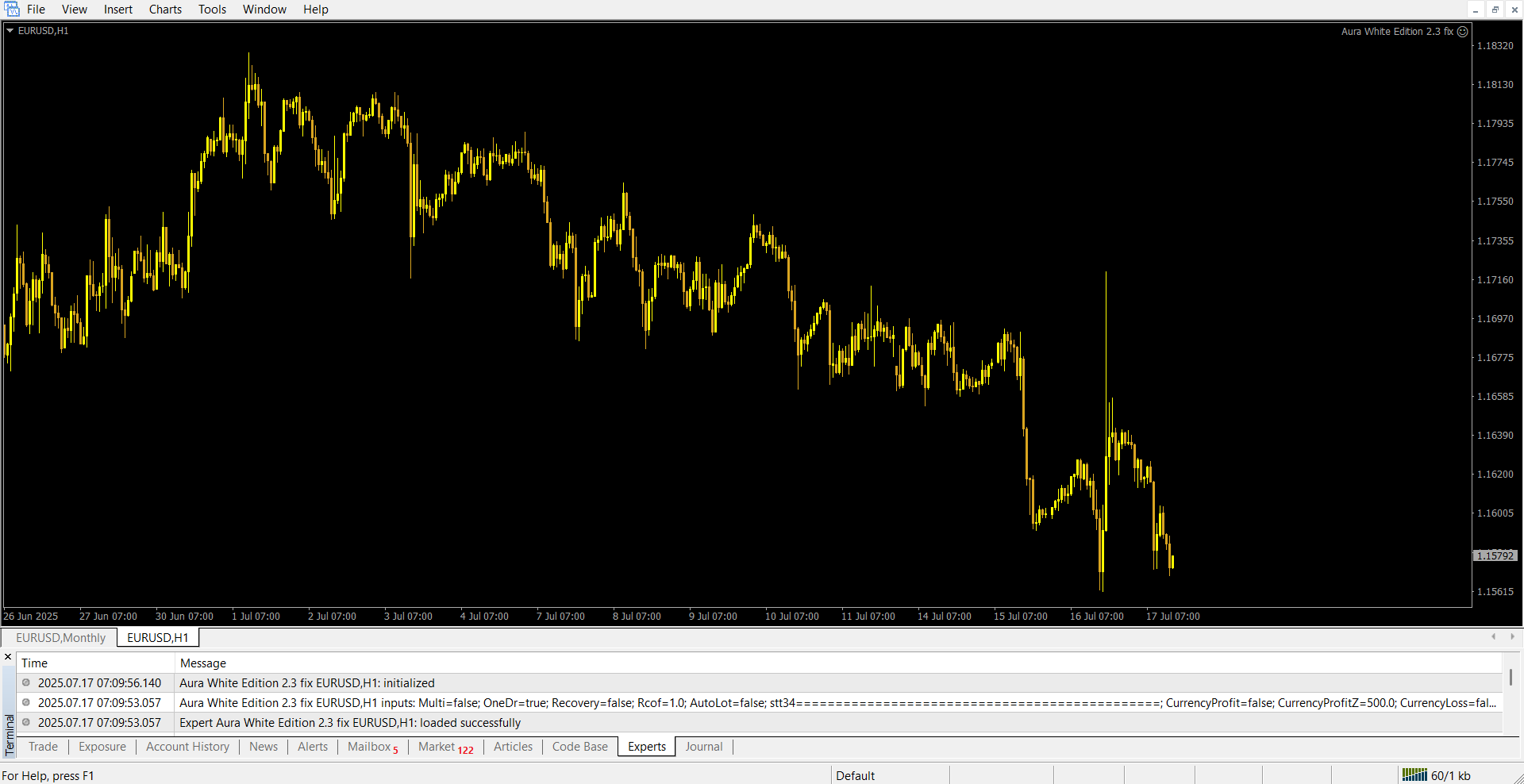Viewport: 1524px width, 784px height.
Task: Click the '26 Jun 2025' time axis label
Action: (x=31, y=617)
